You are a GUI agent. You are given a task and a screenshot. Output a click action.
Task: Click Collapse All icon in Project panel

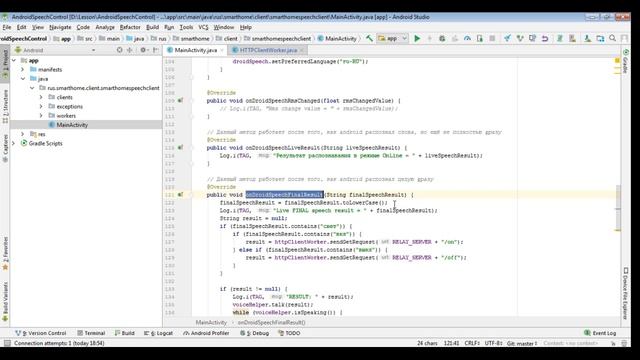click(x=130, y=50)
